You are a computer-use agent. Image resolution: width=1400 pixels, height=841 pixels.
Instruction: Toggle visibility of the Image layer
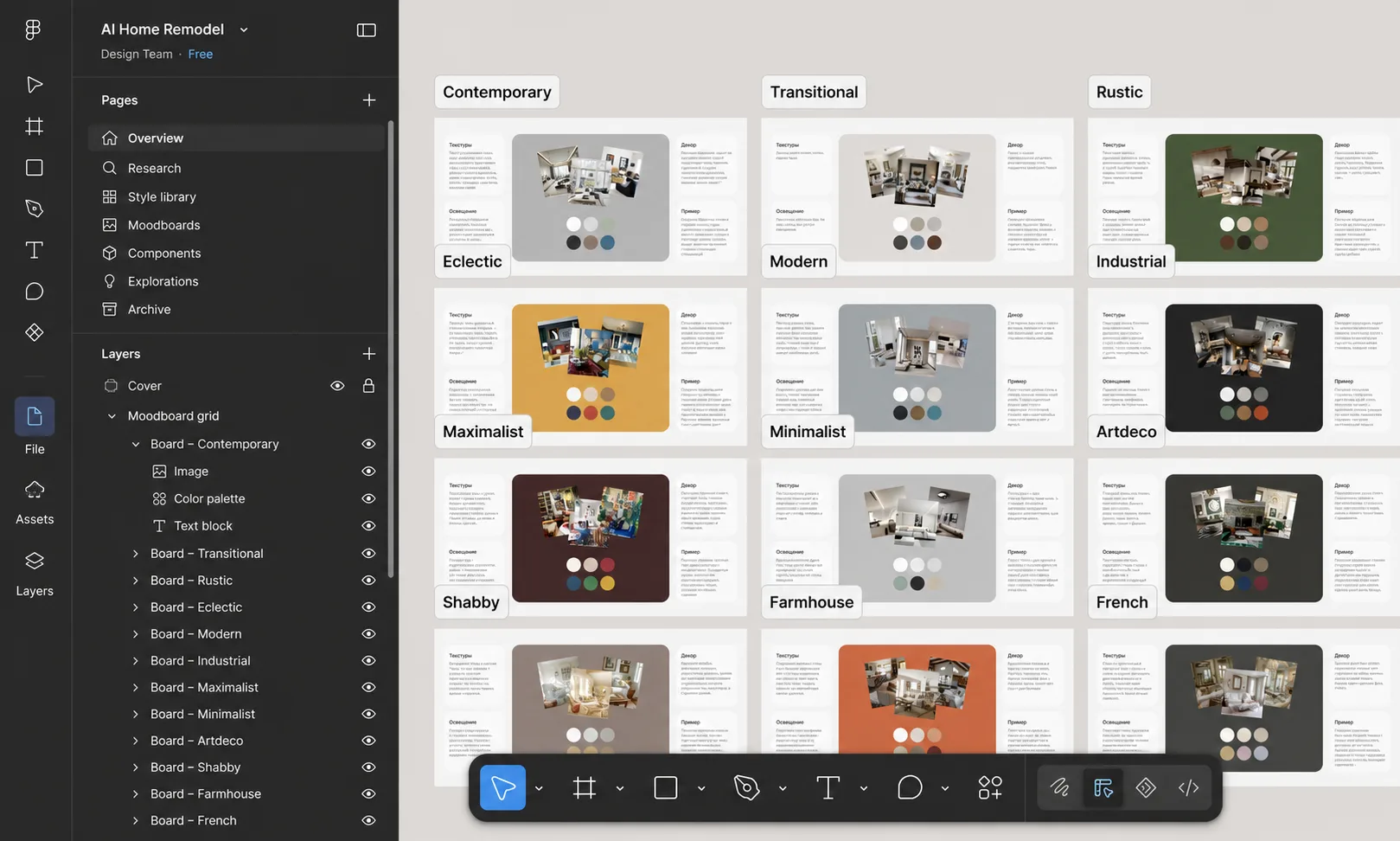(368, 472)
